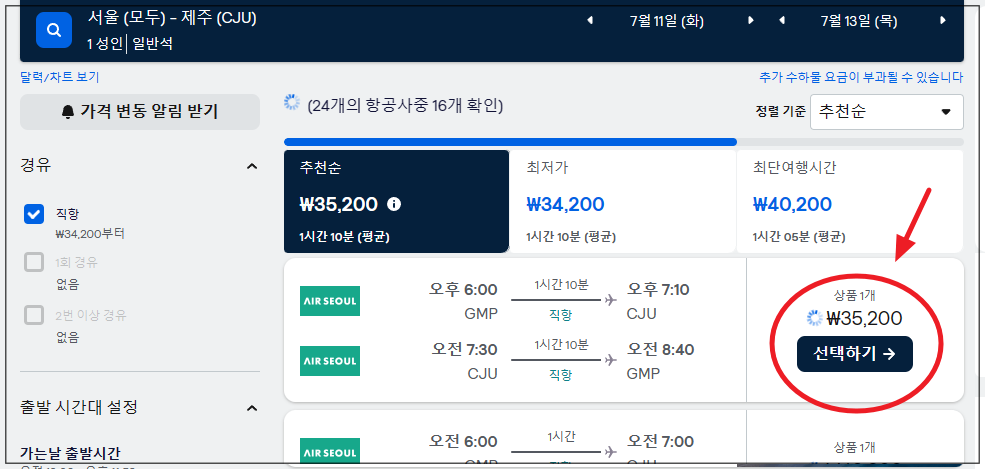Open the 정렬 기준 추천순 dropdown
Image resolution: width=985 pixels, height=469 pixels.
coord(886,112)
